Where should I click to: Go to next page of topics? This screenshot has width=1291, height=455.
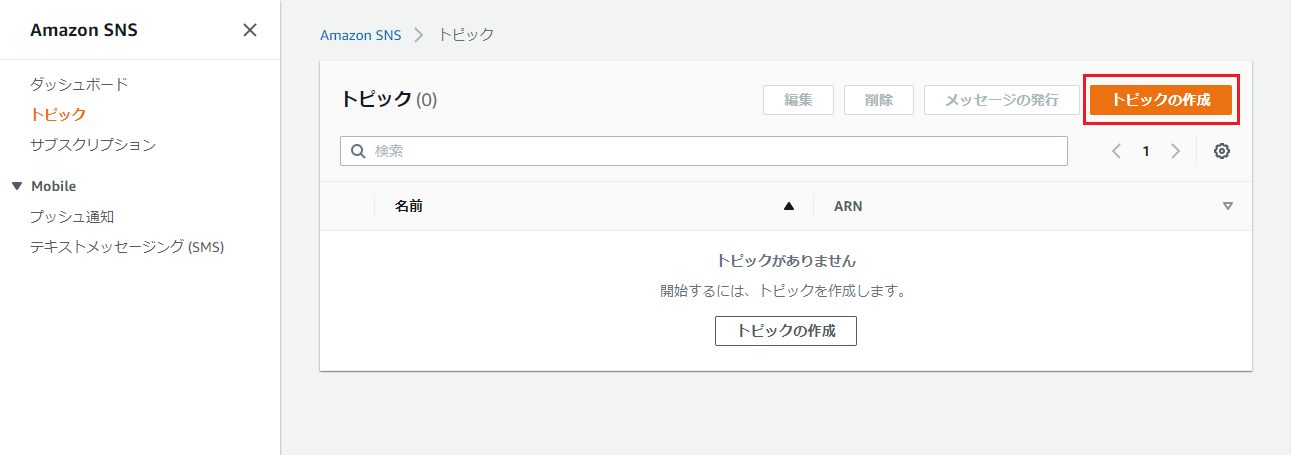pos(1175,151)
